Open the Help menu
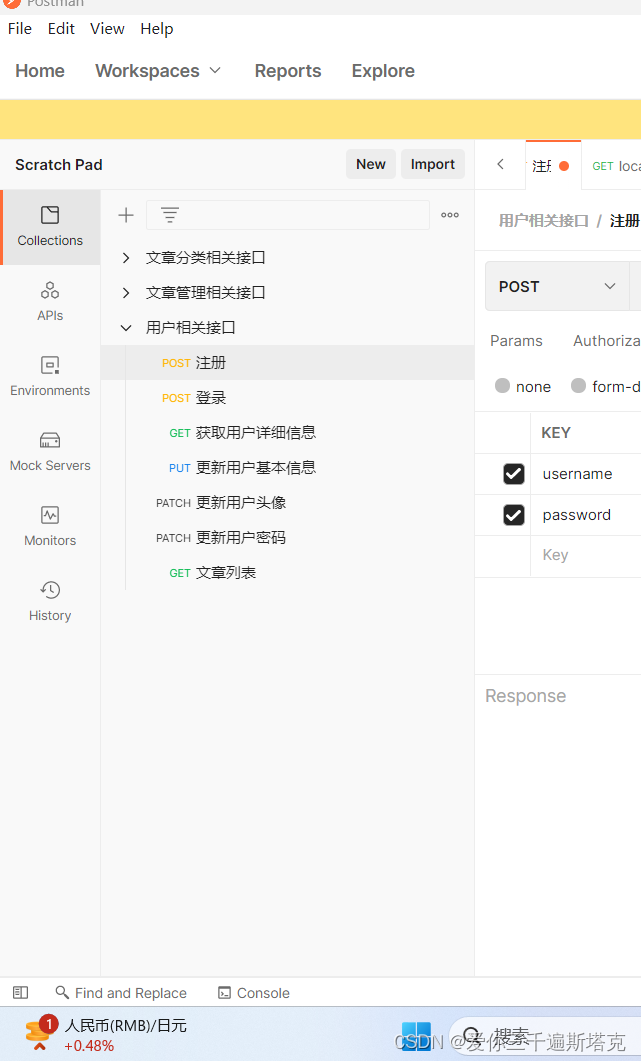 [157, 29]
